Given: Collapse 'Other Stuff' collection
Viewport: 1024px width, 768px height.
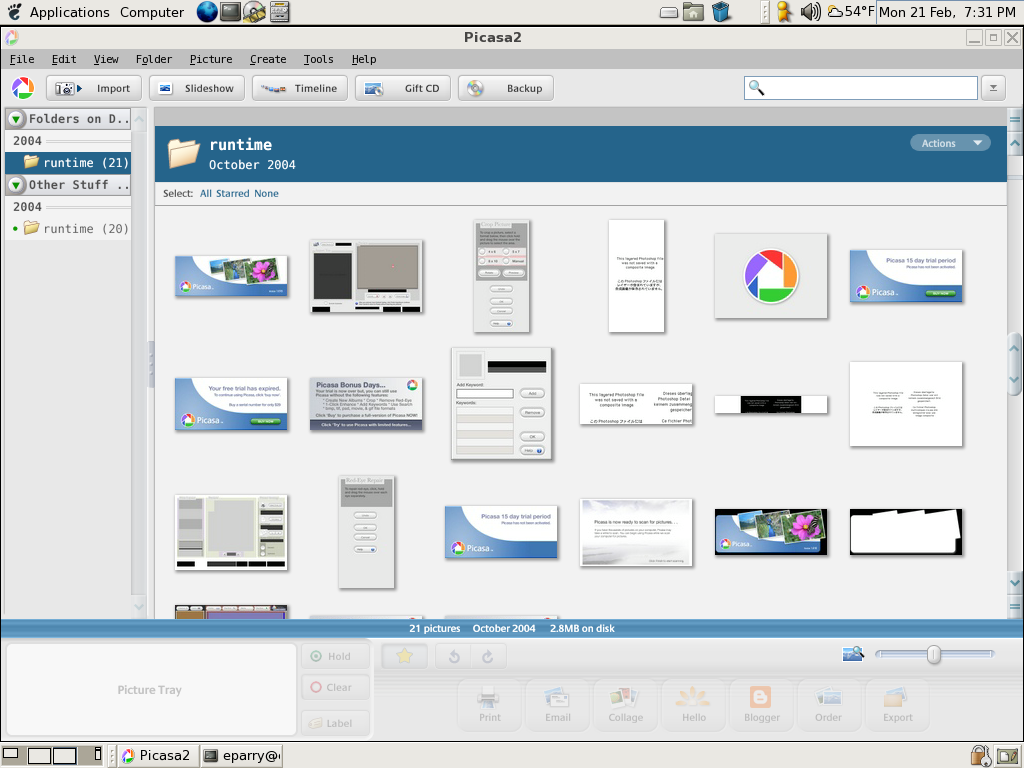Looking at the screenshot, I should pos(16,185).
